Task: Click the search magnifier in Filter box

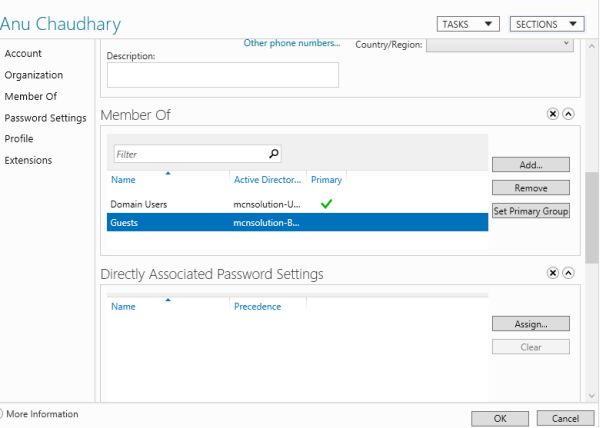Action: click(274, 154)
